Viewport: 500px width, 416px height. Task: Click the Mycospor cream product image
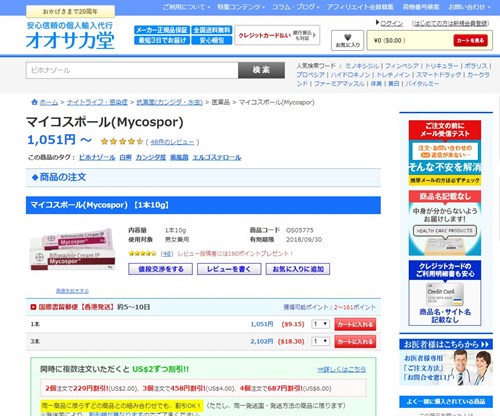click(x=72, y=249)
